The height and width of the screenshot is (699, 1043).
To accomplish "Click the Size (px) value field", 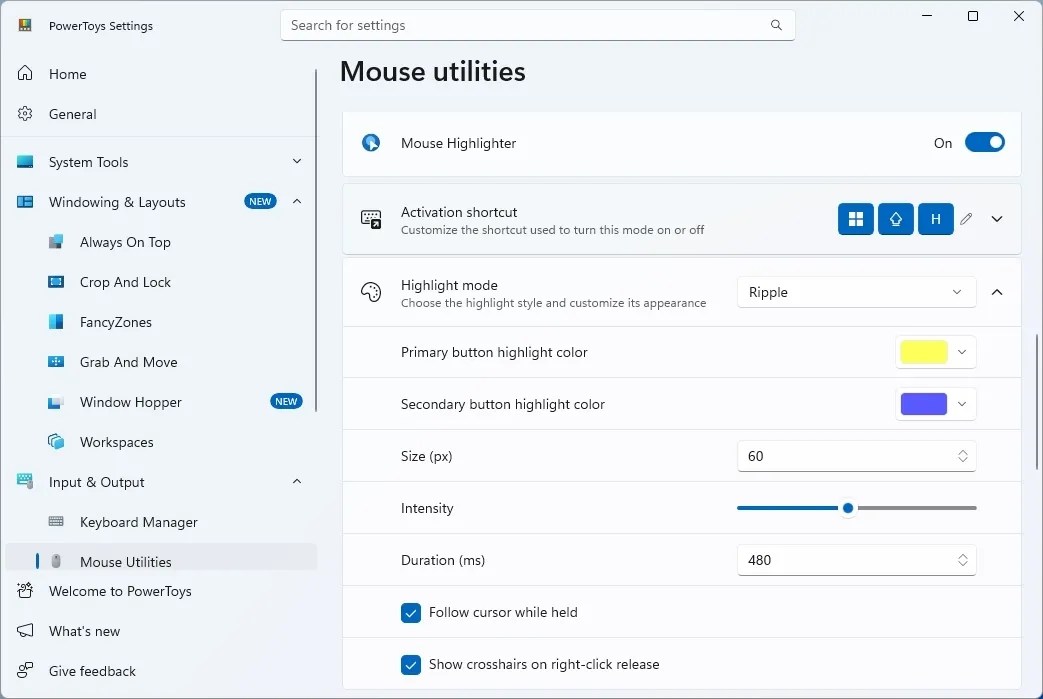I will tap(856, 456).
